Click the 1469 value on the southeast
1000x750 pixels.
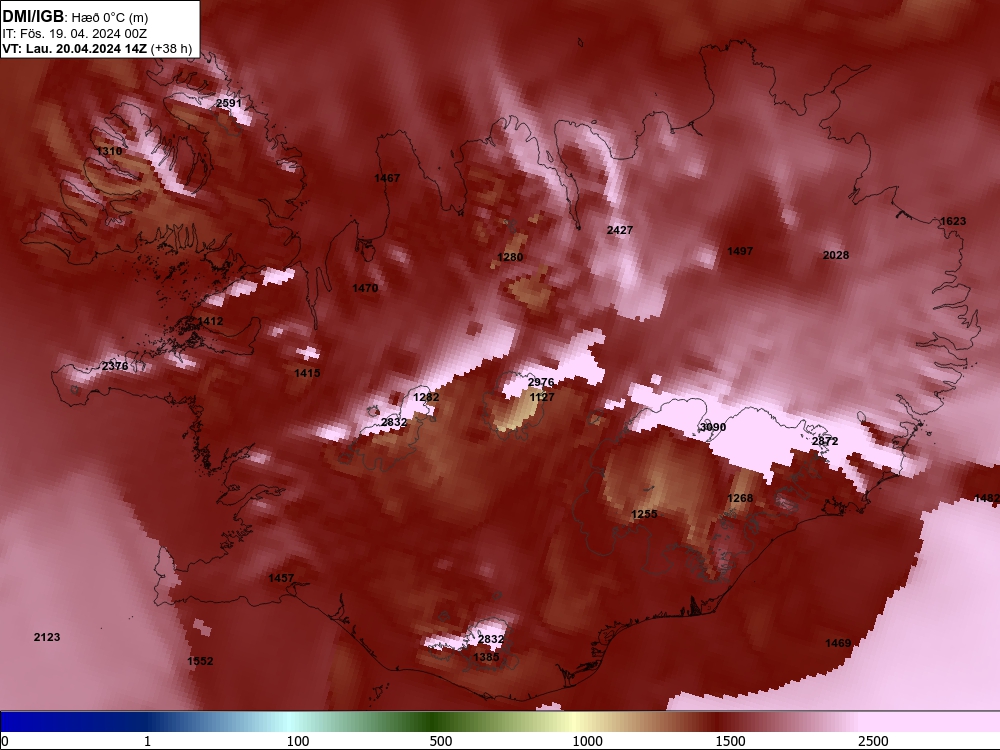(839, 643)
